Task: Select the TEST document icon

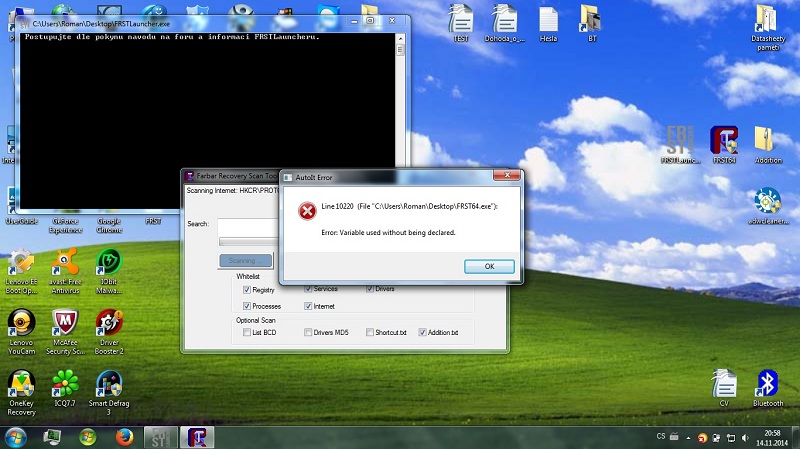Action: coord(461,23)
